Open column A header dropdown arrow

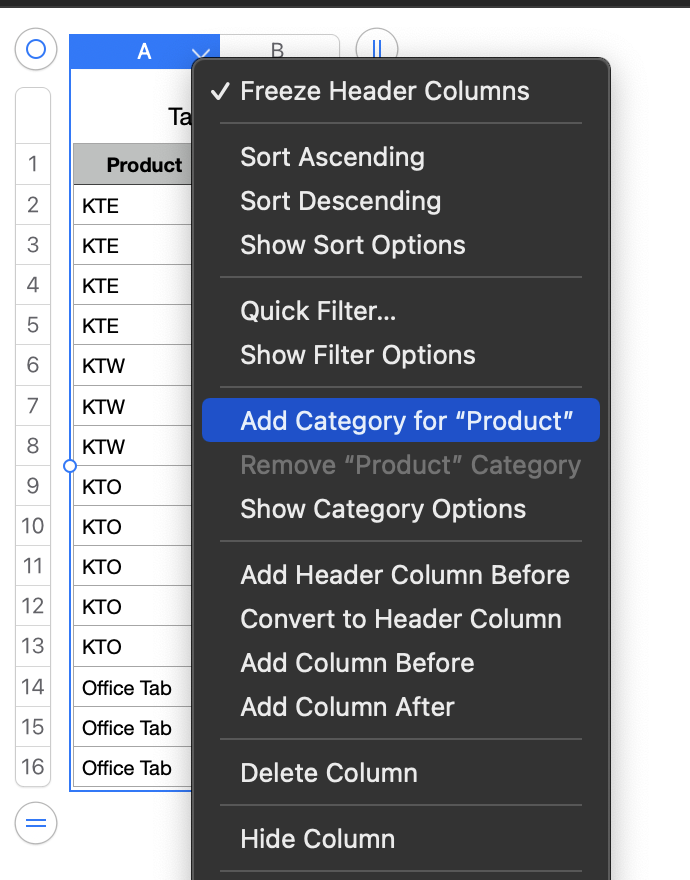point(201,53)
